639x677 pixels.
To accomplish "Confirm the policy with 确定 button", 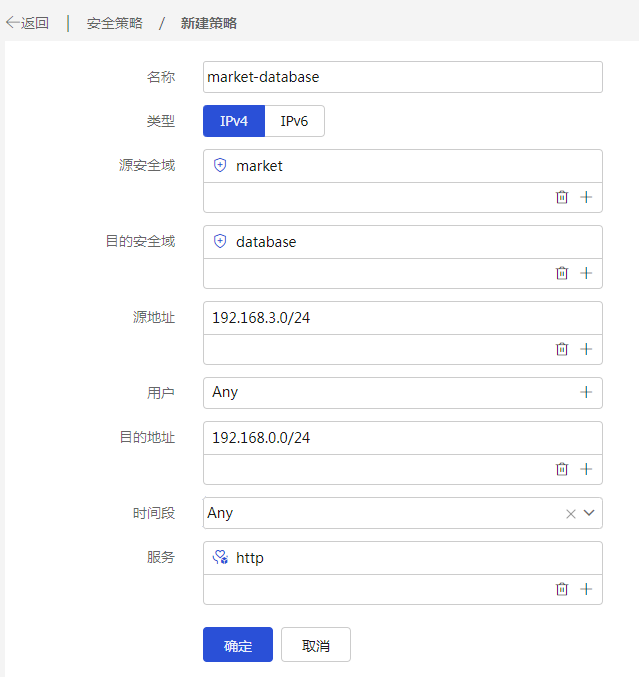I will click(238, 645).
